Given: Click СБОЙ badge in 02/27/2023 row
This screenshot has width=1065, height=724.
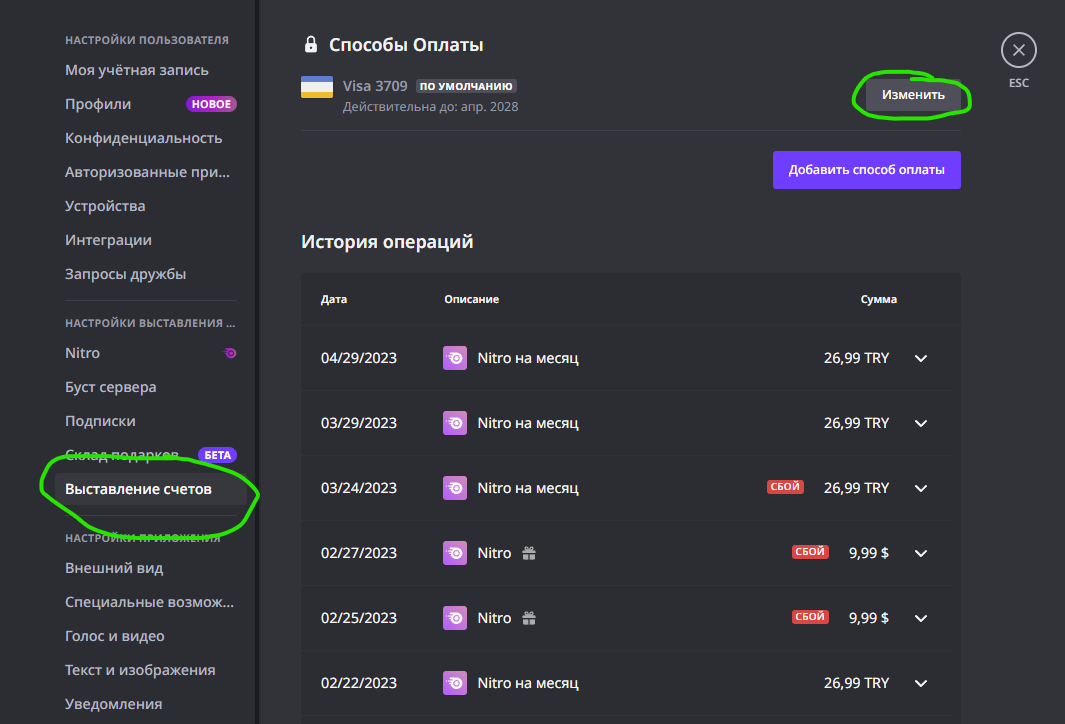Looking at the screenshot, I should [x=810, y=551].
